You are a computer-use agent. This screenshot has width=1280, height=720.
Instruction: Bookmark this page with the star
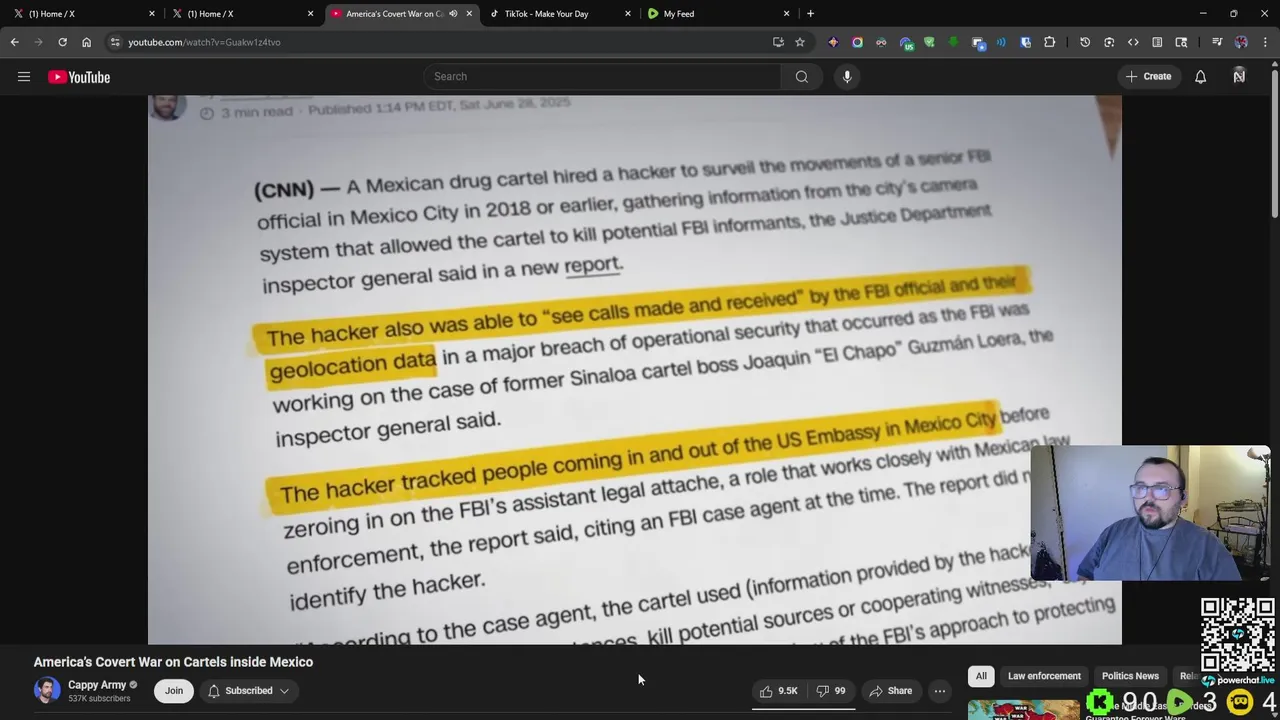click(800, 42)
